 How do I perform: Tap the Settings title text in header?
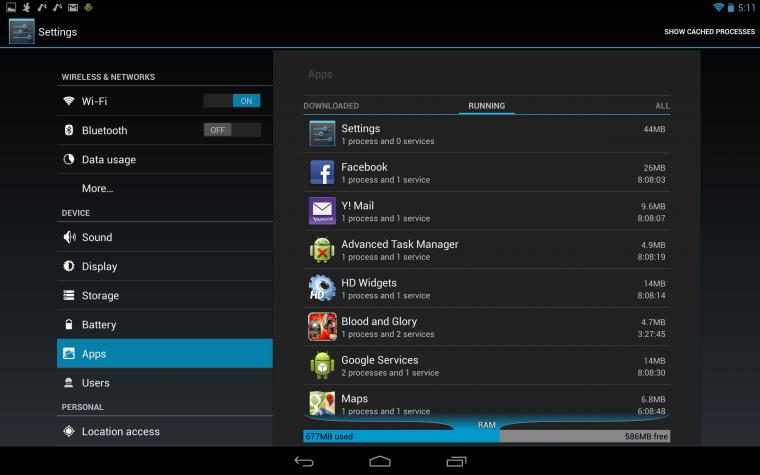(57, 32)
